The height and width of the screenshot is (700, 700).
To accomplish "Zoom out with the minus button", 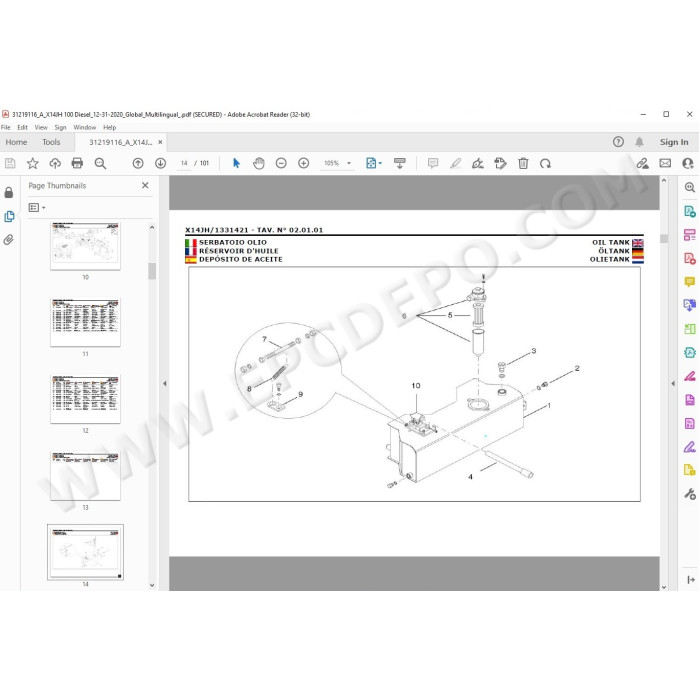I will 281,163.
